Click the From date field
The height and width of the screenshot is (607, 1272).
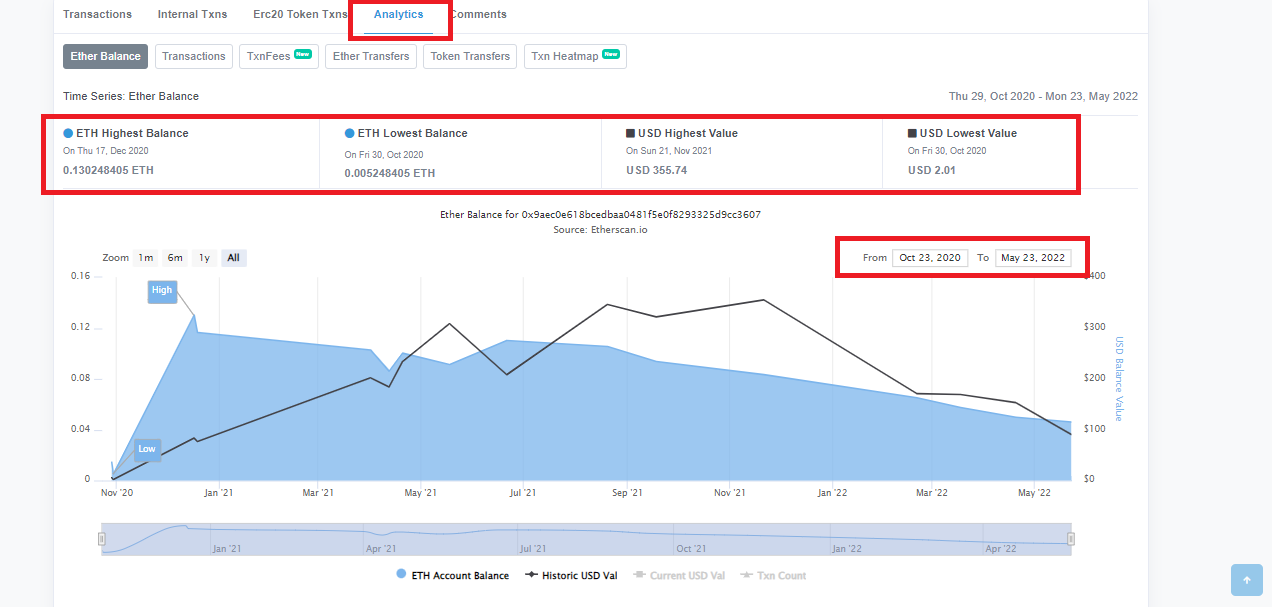pyautogui.click(x=930, y=258)
